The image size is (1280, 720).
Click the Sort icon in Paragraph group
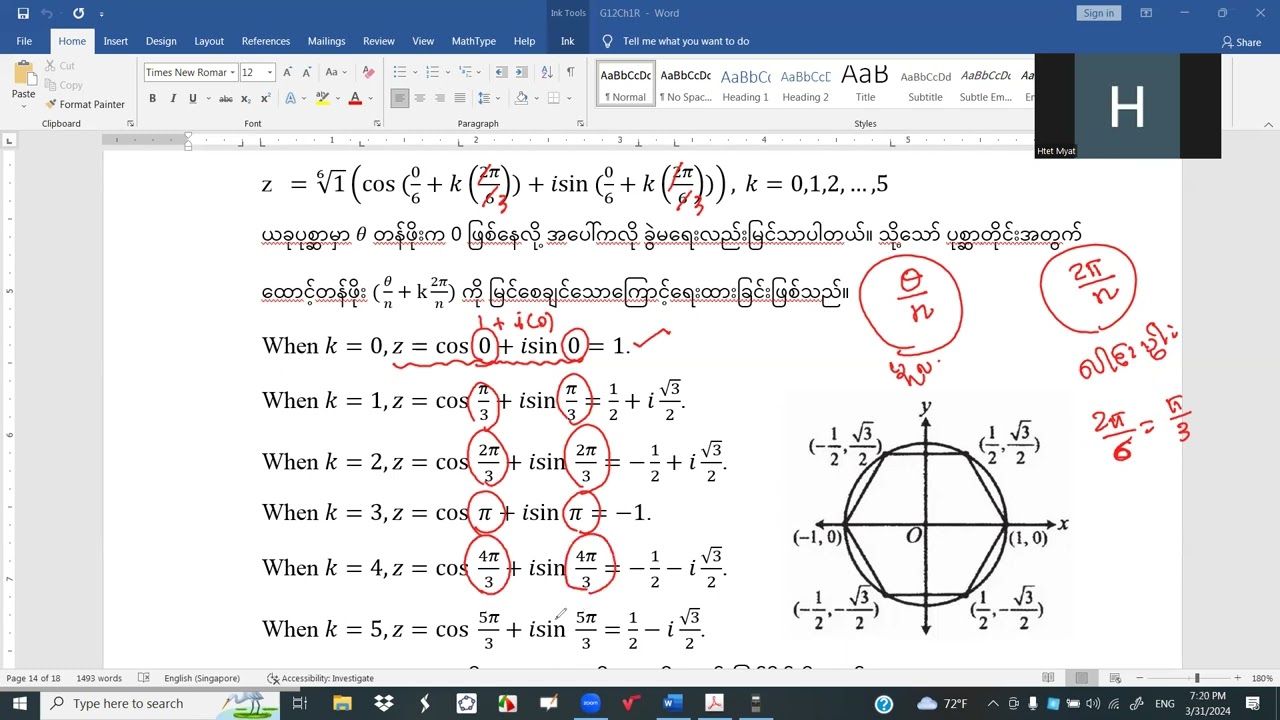coord(547,72)
